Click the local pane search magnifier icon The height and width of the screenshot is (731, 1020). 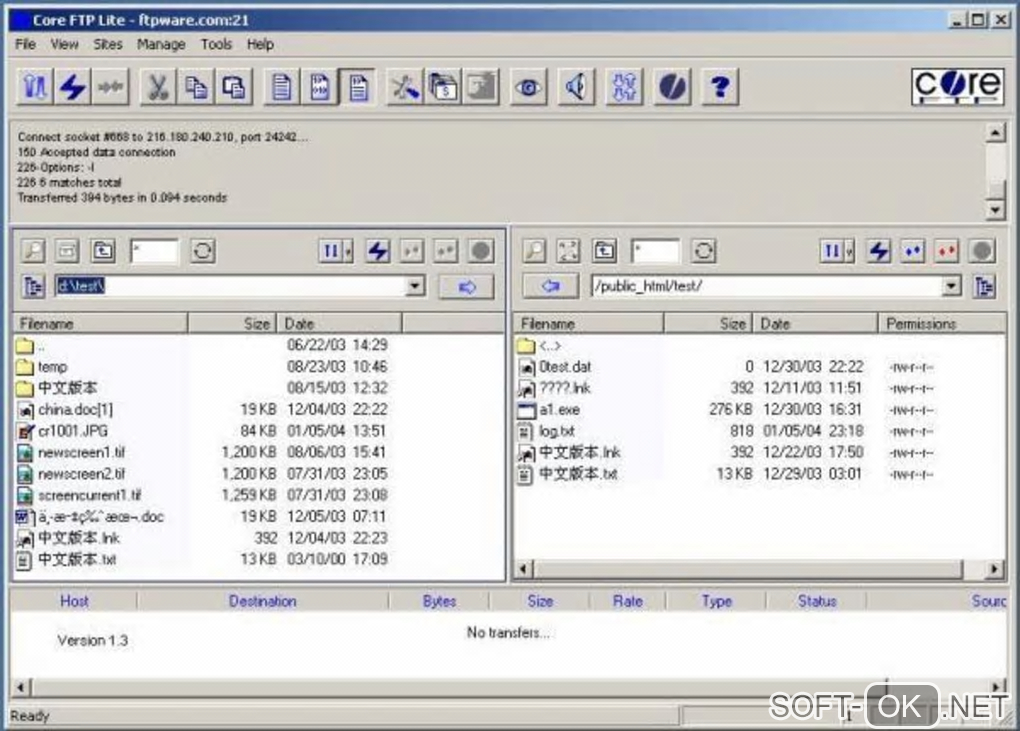[33, 250]
